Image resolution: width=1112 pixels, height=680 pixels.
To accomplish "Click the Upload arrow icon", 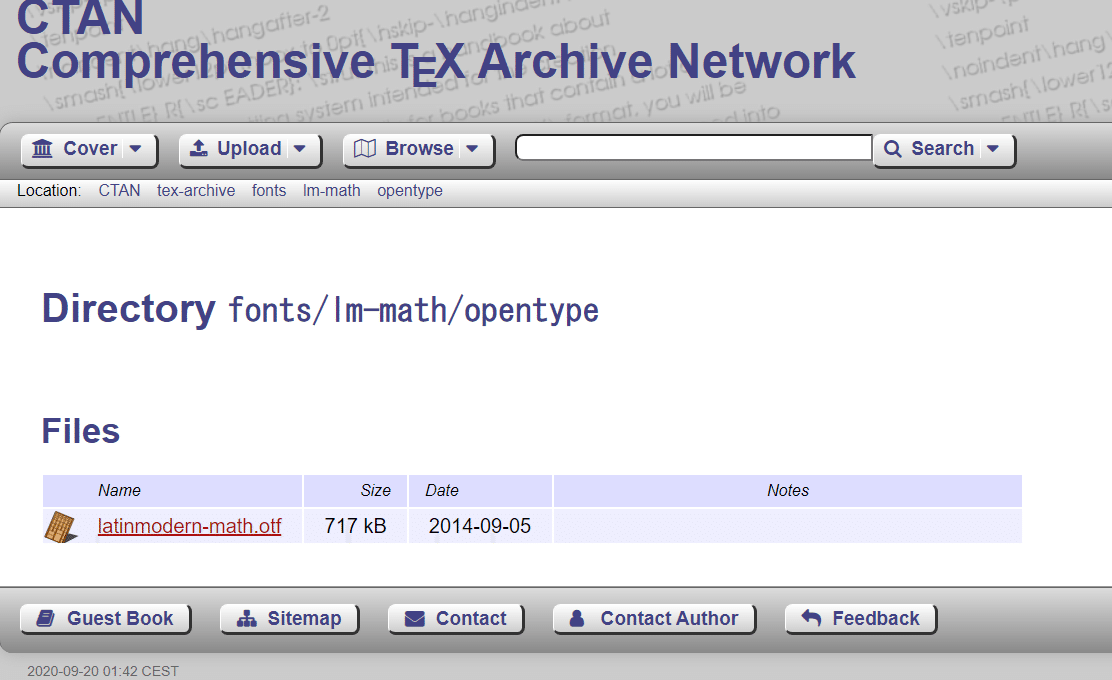I will click(x=199, y=148).
